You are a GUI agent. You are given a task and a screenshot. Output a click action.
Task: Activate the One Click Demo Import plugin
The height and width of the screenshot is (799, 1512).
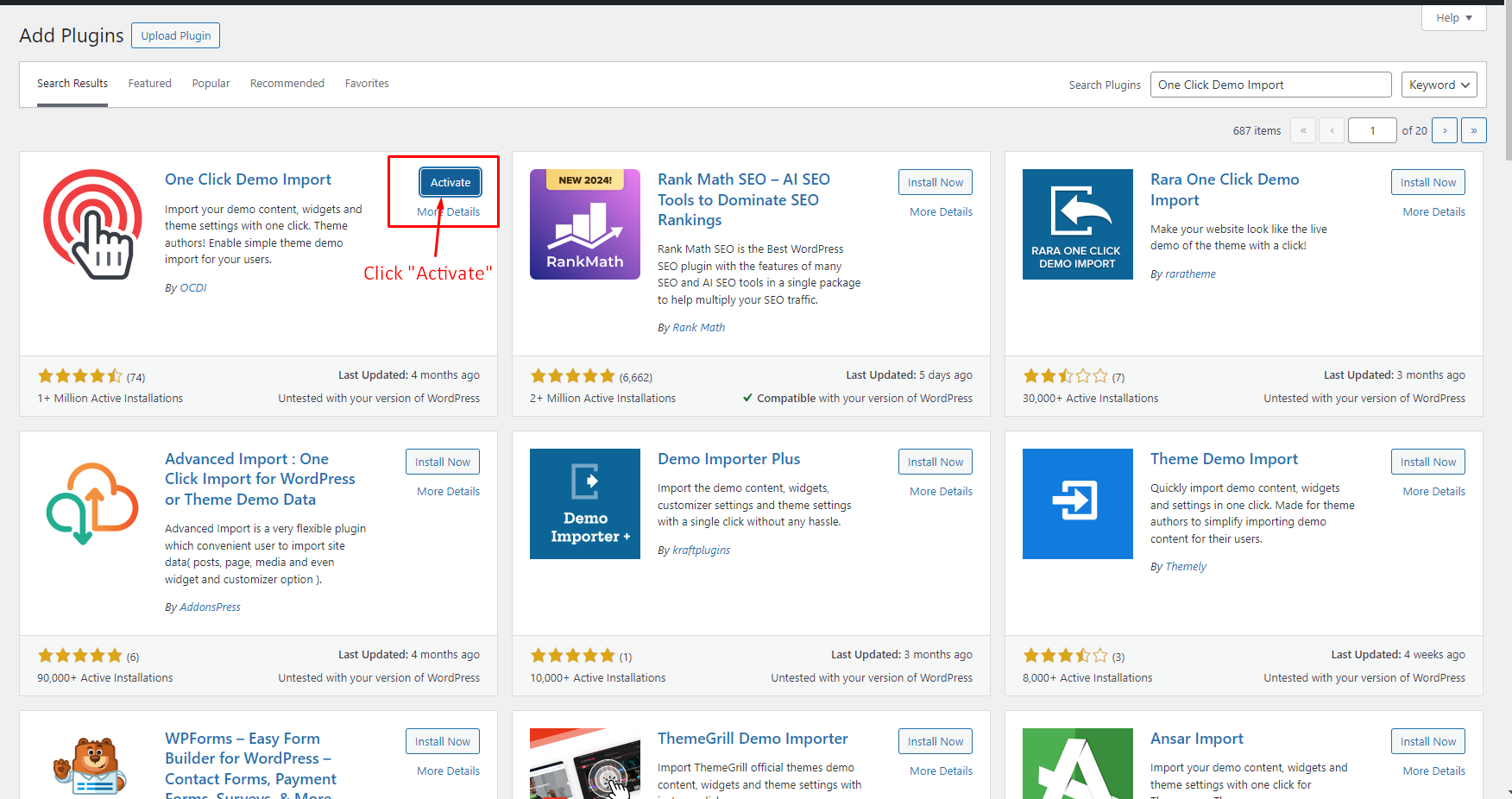450,182
